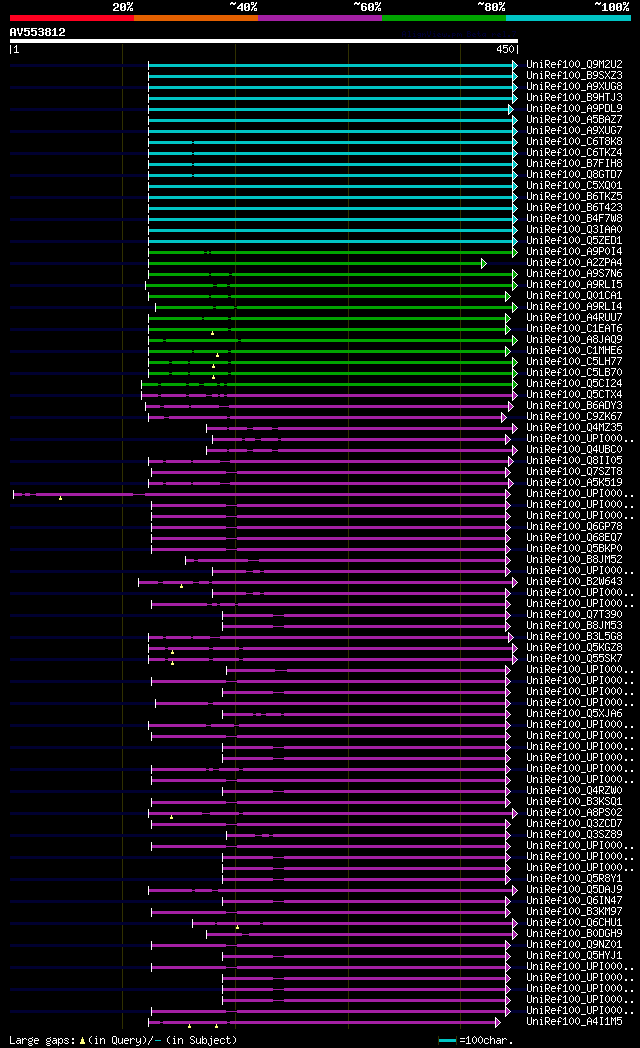Select label UniRef100_Q8II05
The height and width of the screenshot is (1048, 640).
pyautogui.click(x=574, y=461)
